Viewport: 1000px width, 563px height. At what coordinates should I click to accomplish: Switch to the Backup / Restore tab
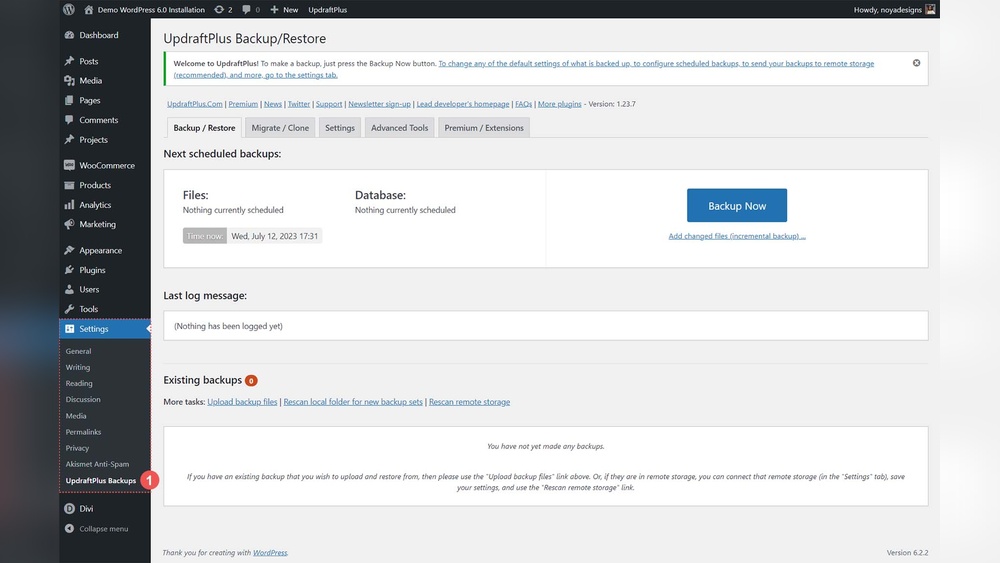tap(204, 128)
